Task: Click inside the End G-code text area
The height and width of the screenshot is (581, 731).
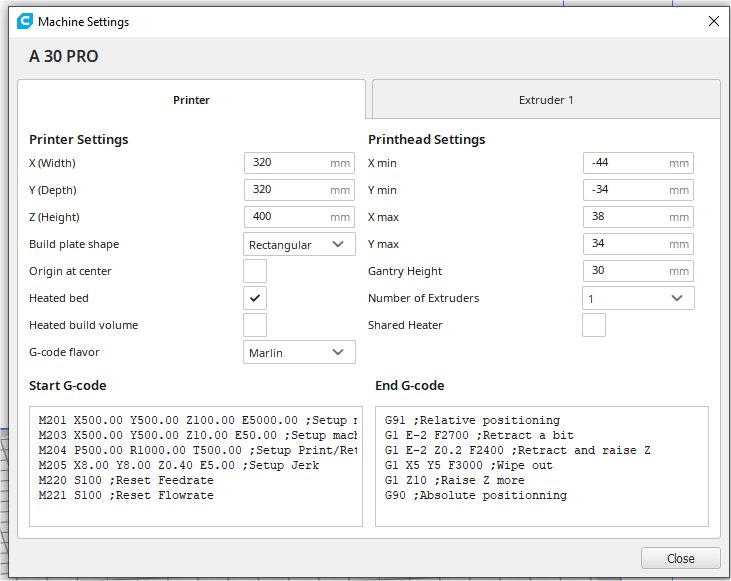Action: (542, 466)
